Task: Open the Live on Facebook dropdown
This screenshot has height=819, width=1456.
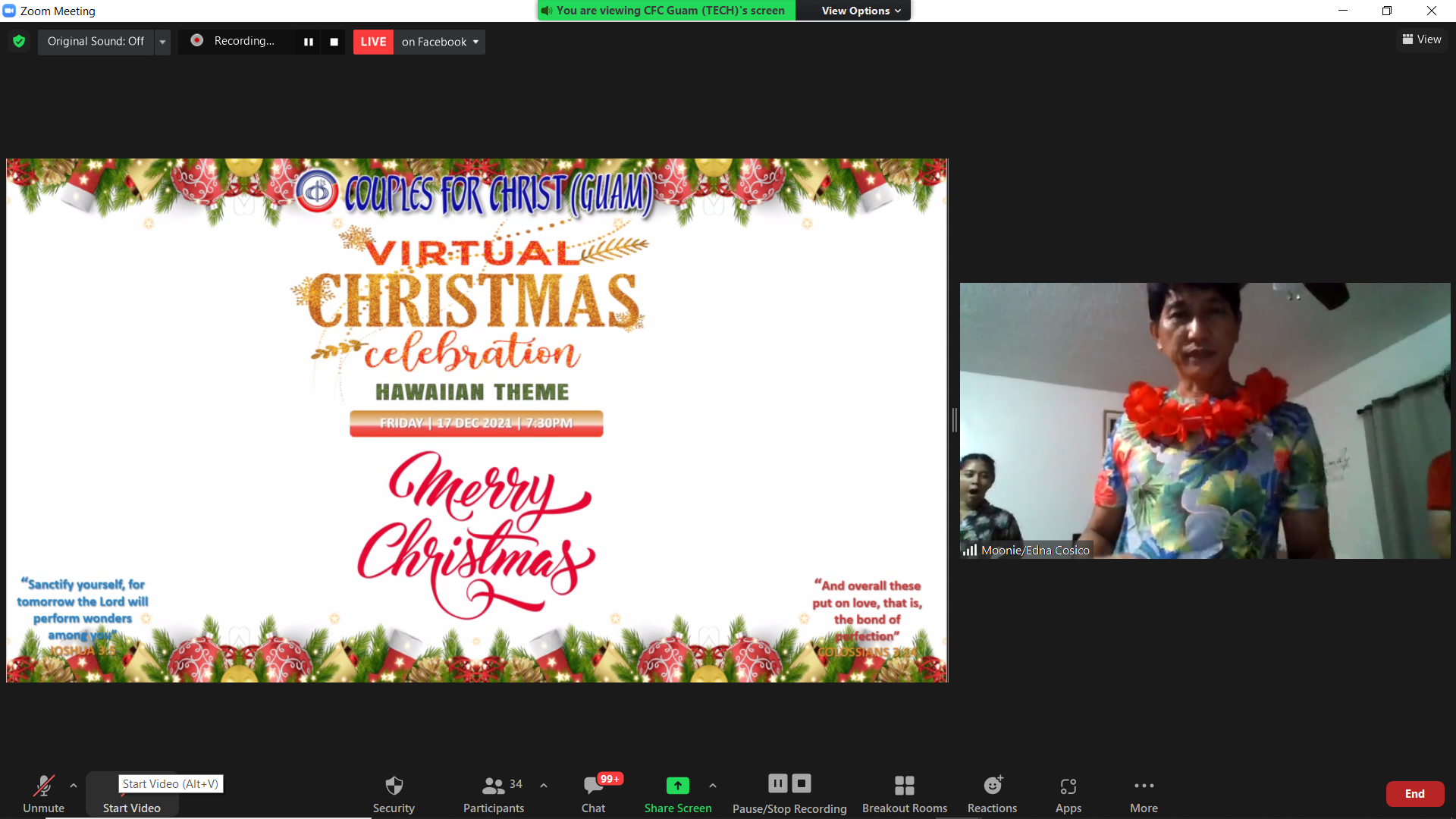Action: 440,42
